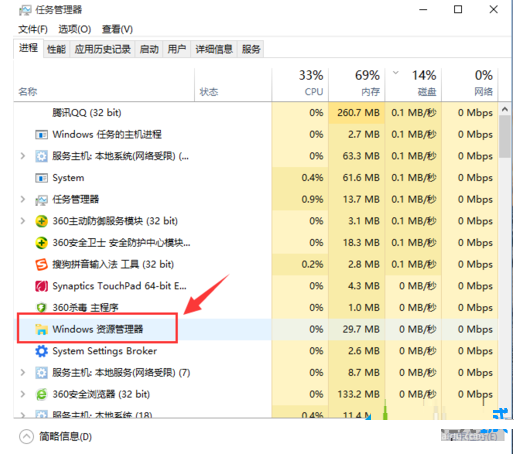Switch to the 用户 tab
Viewport: 515px width, 455px height.
177,49
